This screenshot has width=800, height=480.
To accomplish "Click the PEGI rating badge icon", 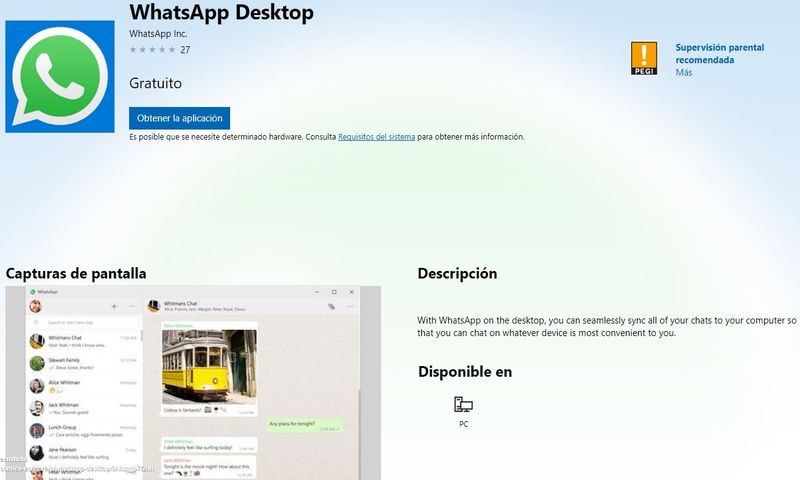I will pyautogui.click(x=644, y=58).
